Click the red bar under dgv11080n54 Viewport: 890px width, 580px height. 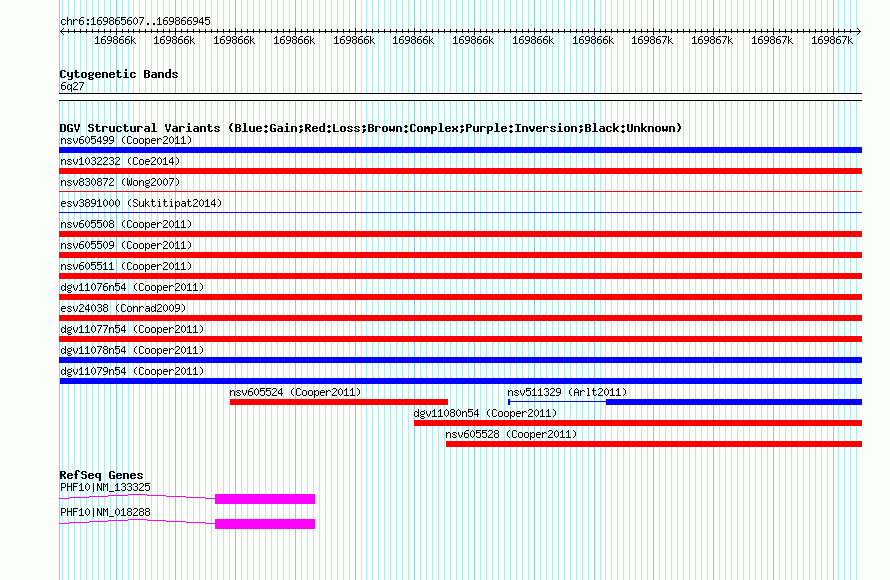638,423
